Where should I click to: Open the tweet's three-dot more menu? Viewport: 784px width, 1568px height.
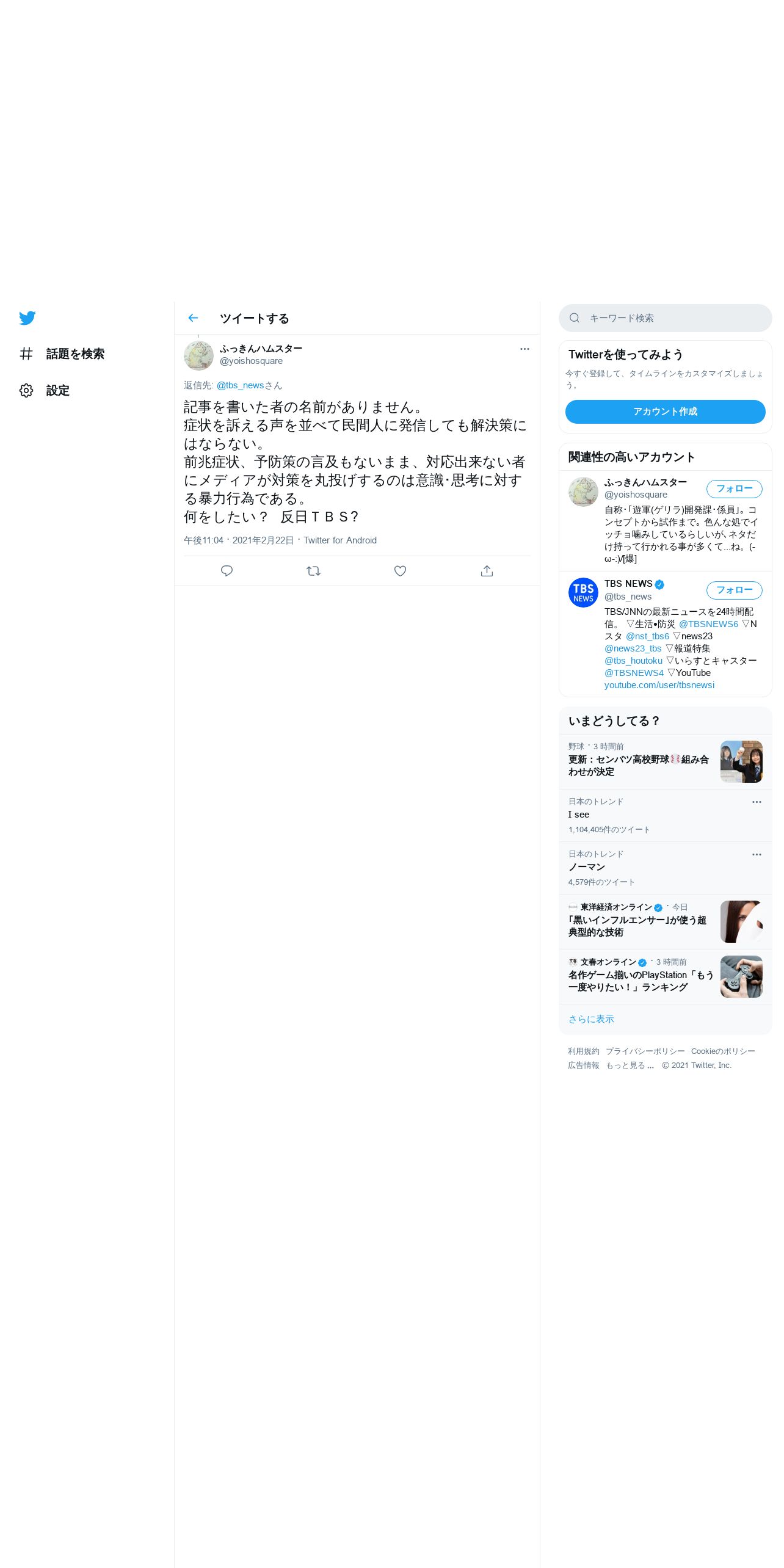(x=524, y=349)
